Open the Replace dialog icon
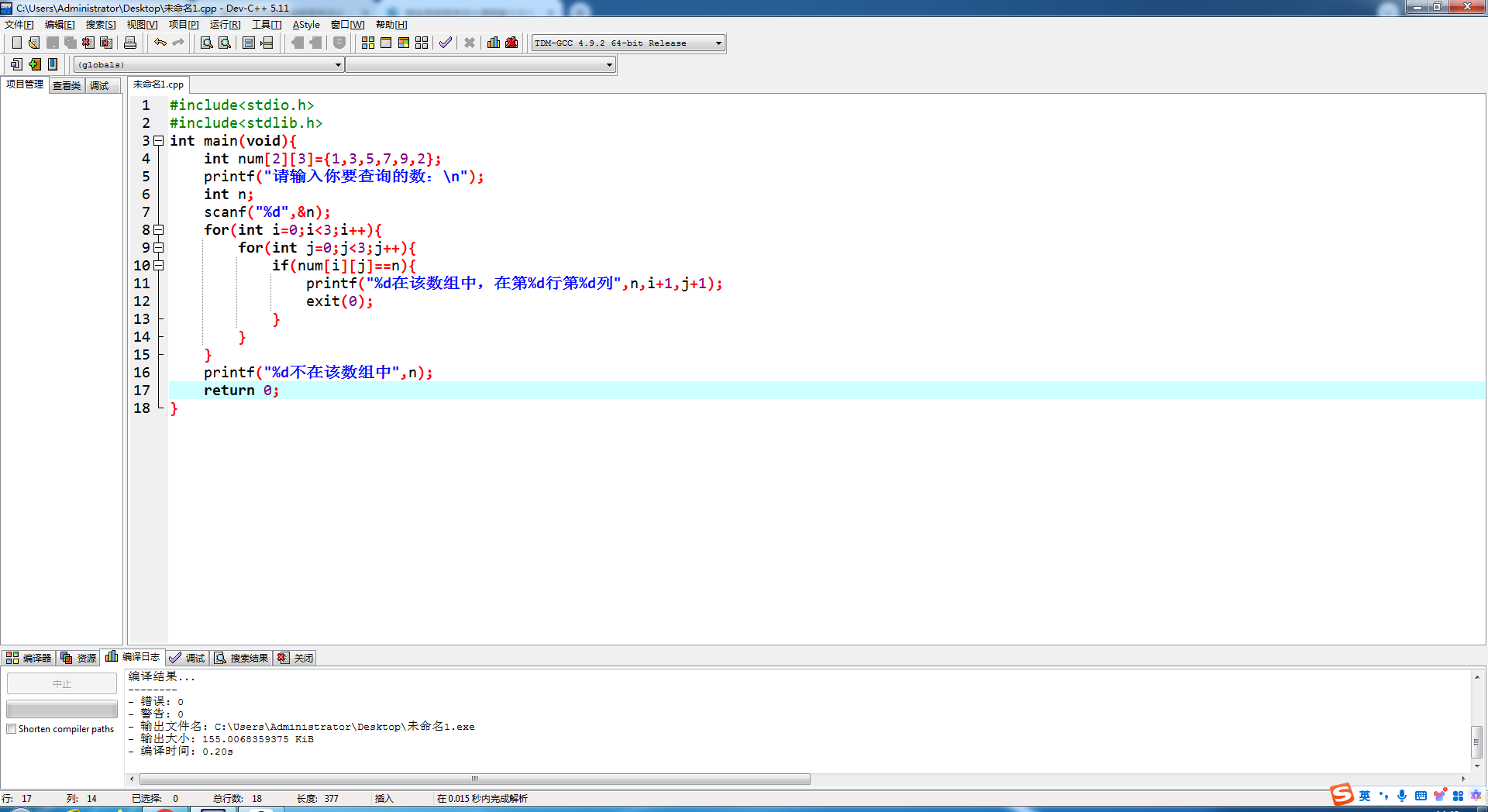1488x812 pixels. [x=225, y=43]
